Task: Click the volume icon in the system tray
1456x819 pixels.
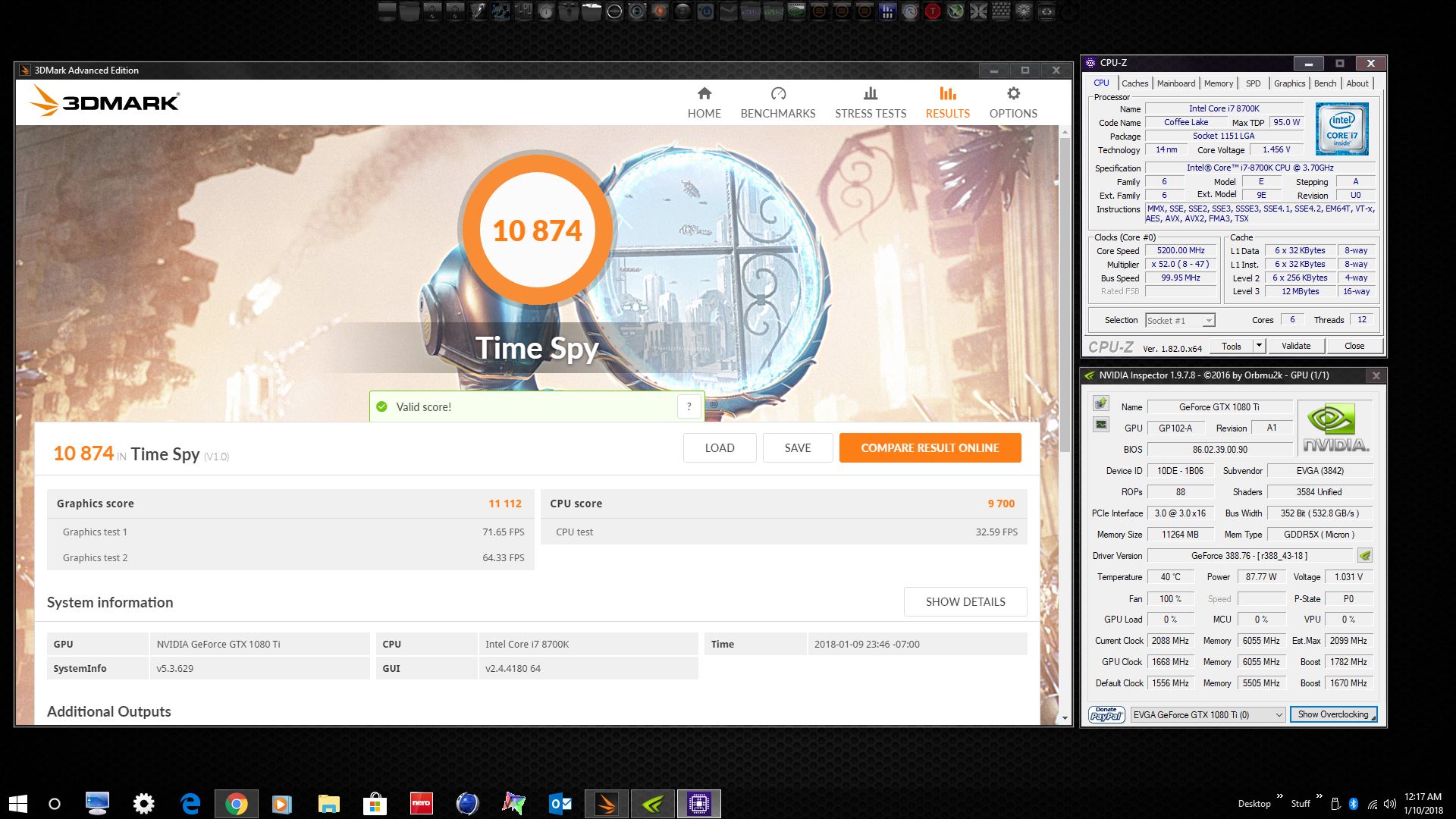Action: 1390,804
